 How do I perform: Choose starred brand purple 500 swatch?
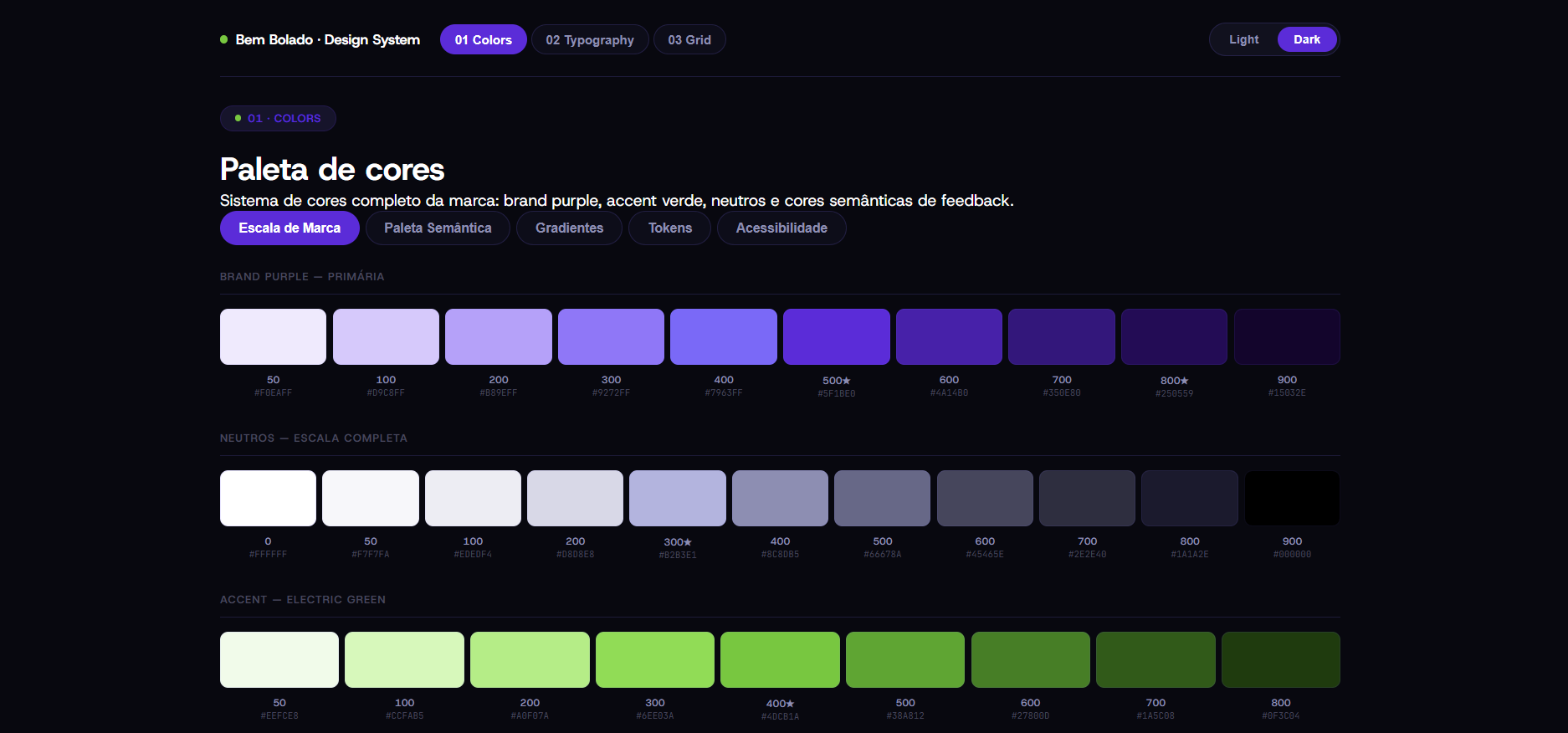[837, 336]
